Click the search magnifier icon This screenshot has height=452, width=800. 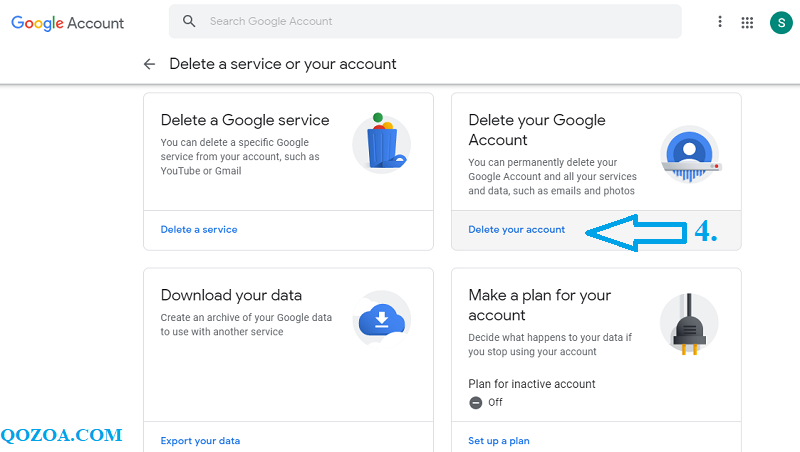pyautogui.click(x=190, y=21)
